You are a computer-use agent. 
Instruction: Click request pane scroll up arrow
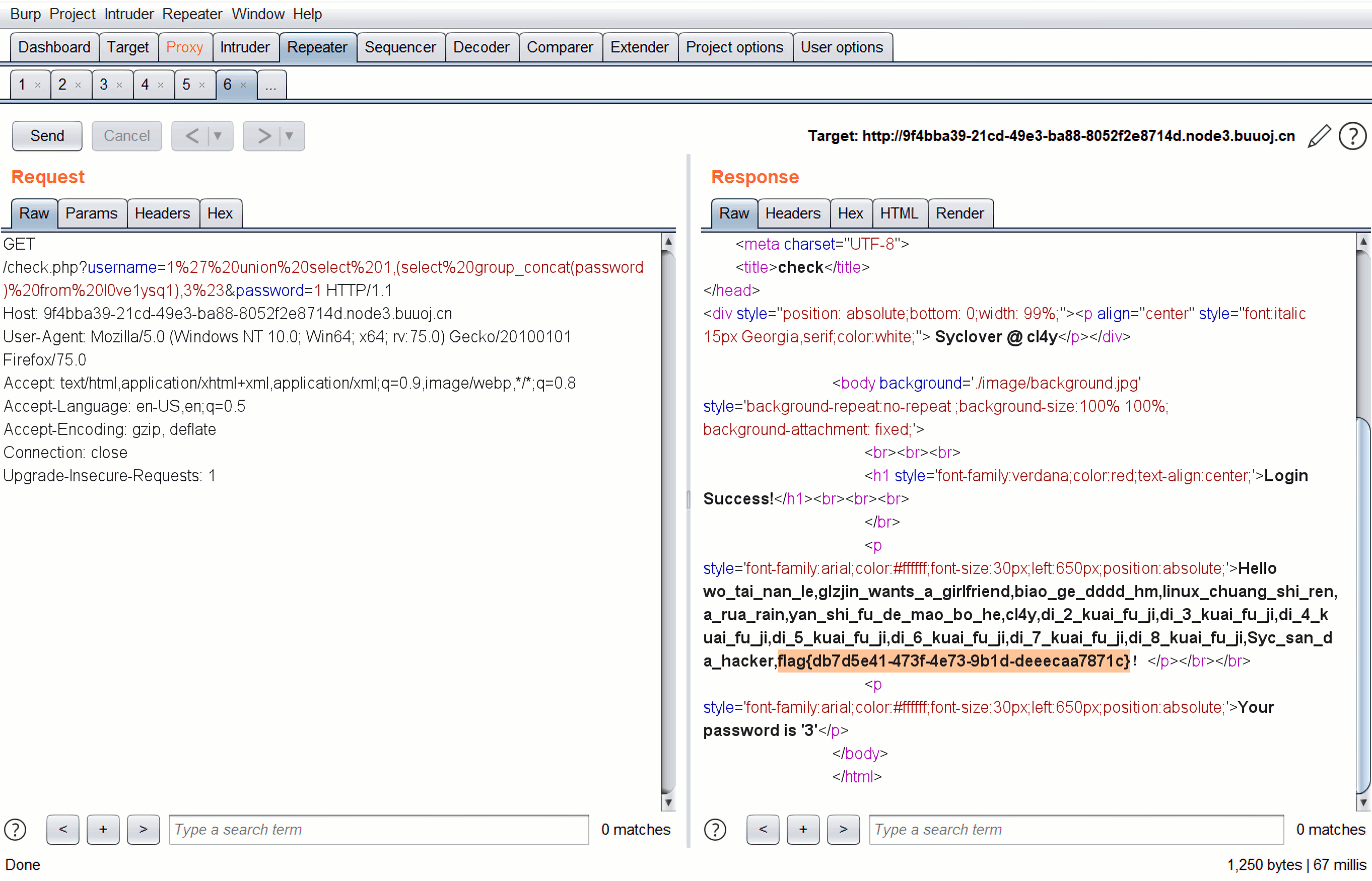point(668,242)
